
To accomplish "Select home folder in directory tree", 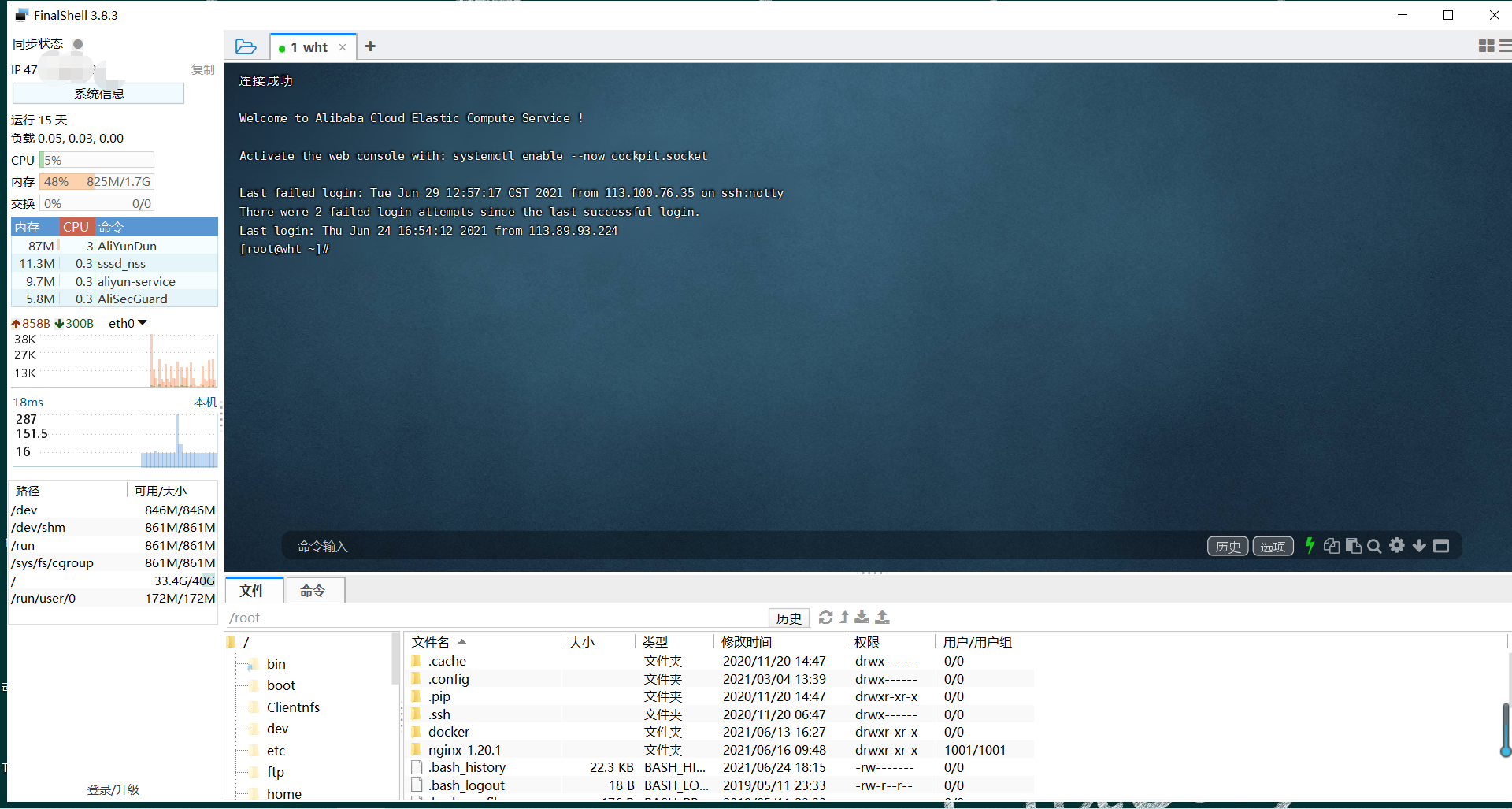I will tap(283, 793).
